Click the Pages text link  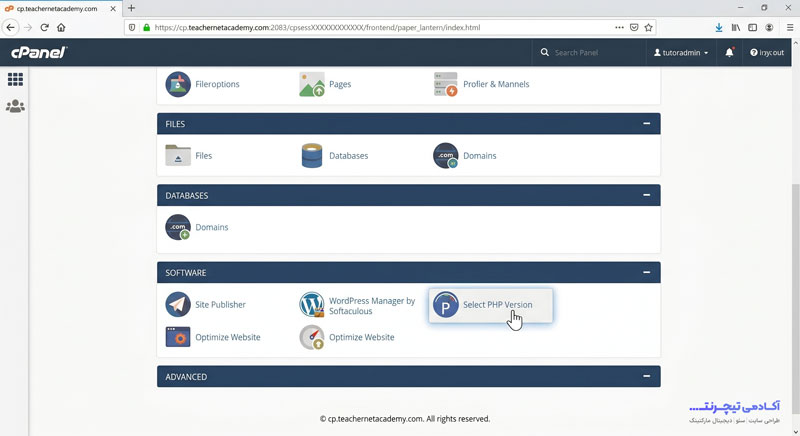340,84
